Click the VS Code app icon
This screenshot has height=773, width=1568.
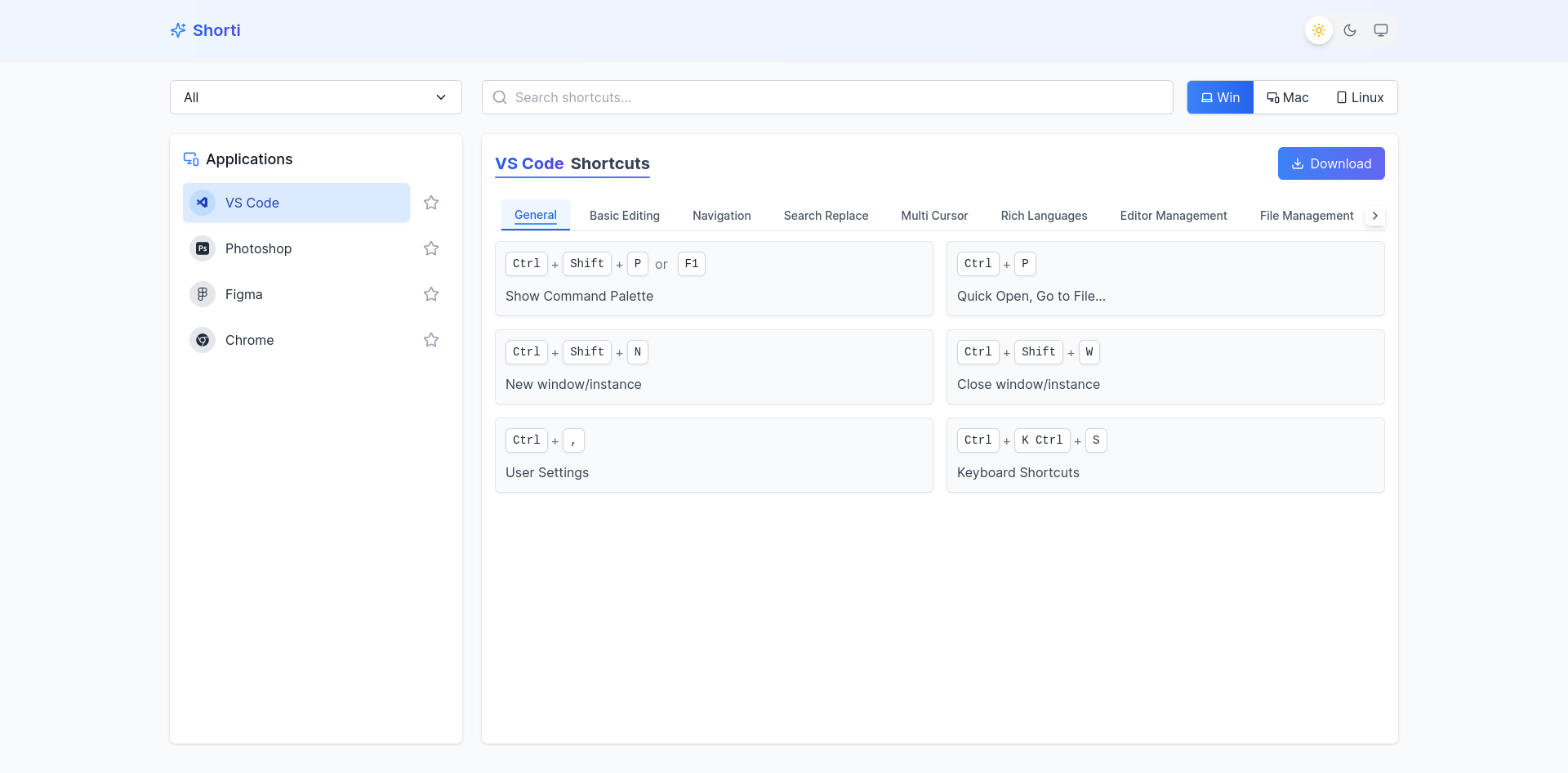(x=203, y=203)
